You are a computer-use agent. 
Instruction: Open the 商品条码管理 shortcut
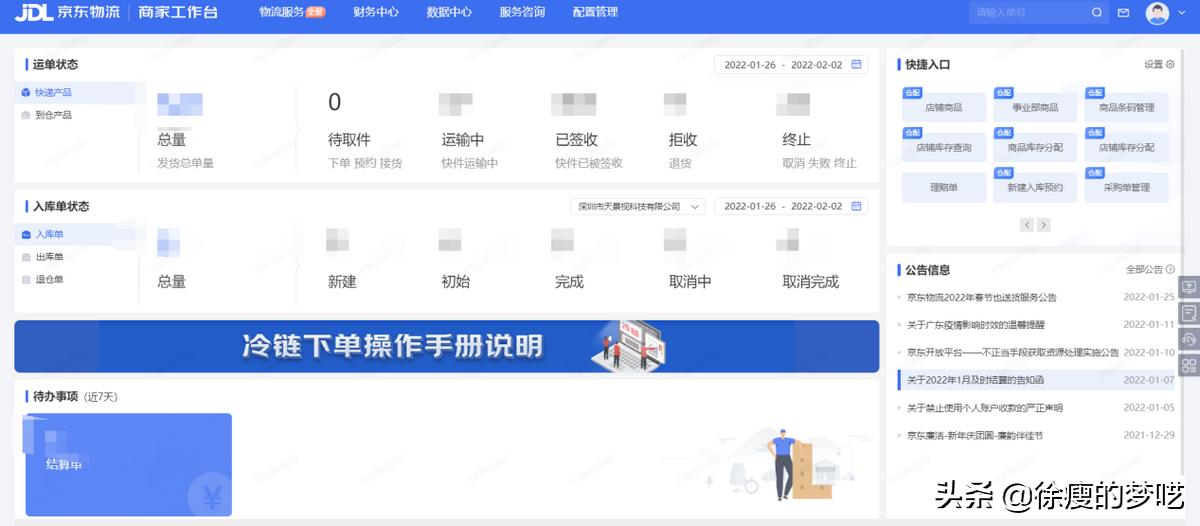(1126, 107)
